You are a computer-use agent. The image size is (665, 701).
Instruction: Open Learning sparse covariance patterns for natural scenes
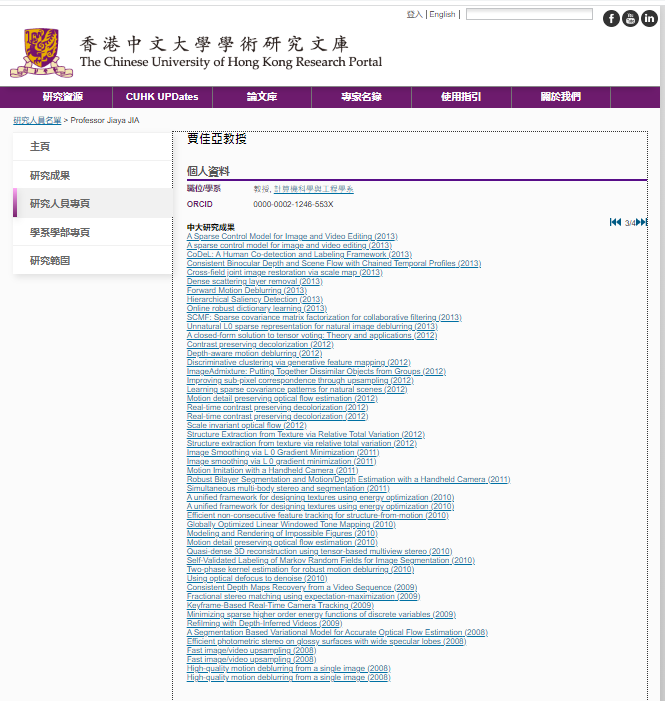point(297,389)
